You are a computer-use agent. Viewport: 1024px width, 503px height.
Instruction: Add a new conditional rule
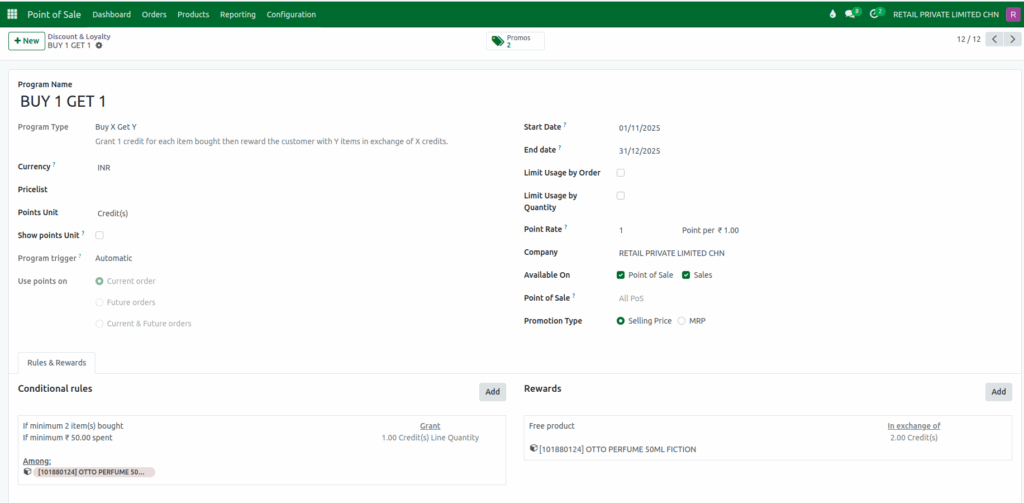492,392
